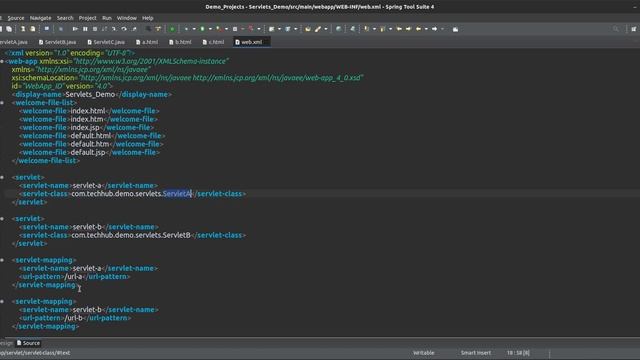Click the Suspend (pause) debug icon
640x360 pixels.
point(85,29)
